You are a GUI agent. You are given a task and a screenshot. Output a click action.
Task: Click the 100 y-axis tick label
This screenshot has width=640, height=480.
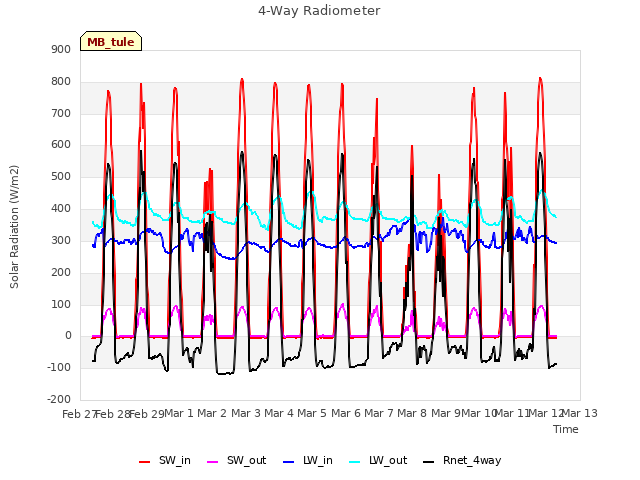61,304
